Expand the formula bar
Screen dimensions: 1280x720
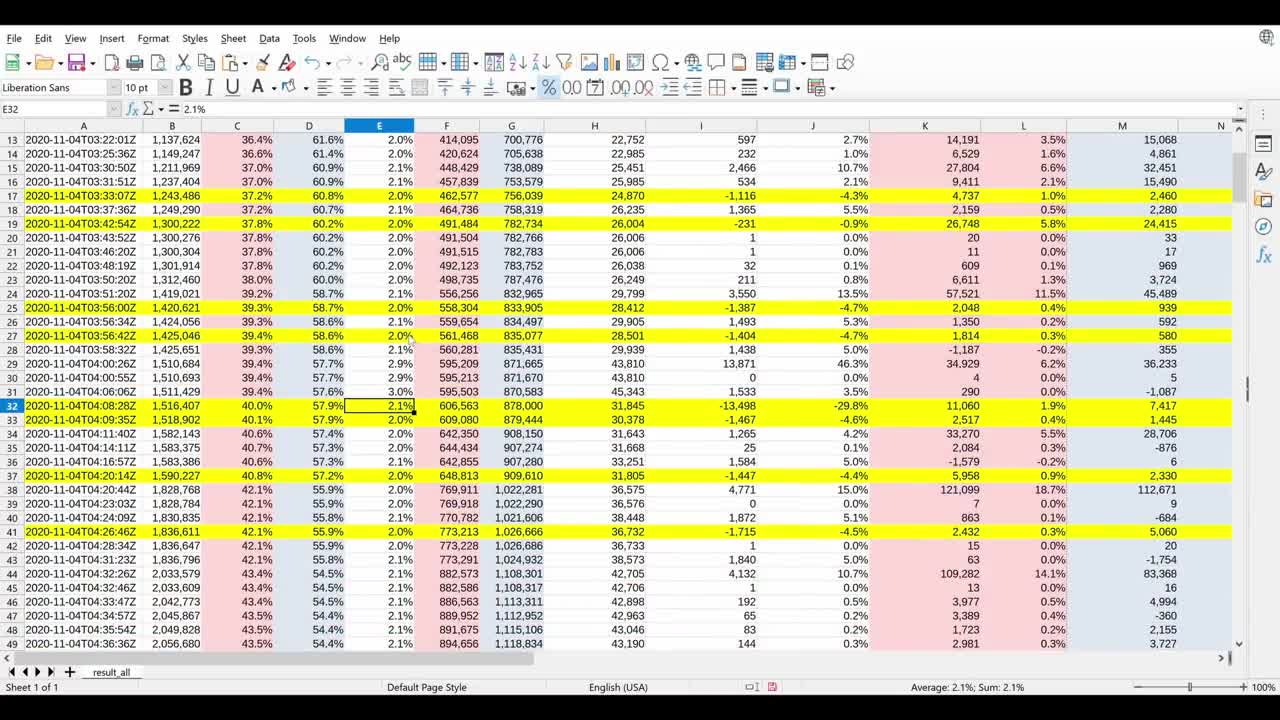click(1241, 109)
